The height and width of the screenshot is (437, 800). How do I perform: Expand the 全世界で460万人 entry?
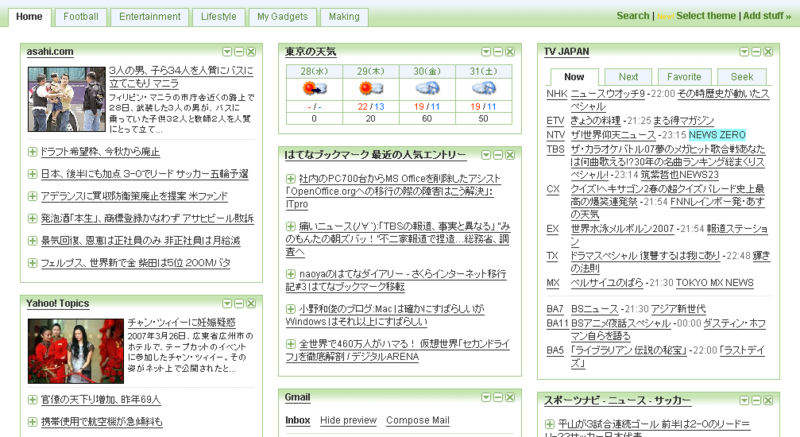[291, 344]
